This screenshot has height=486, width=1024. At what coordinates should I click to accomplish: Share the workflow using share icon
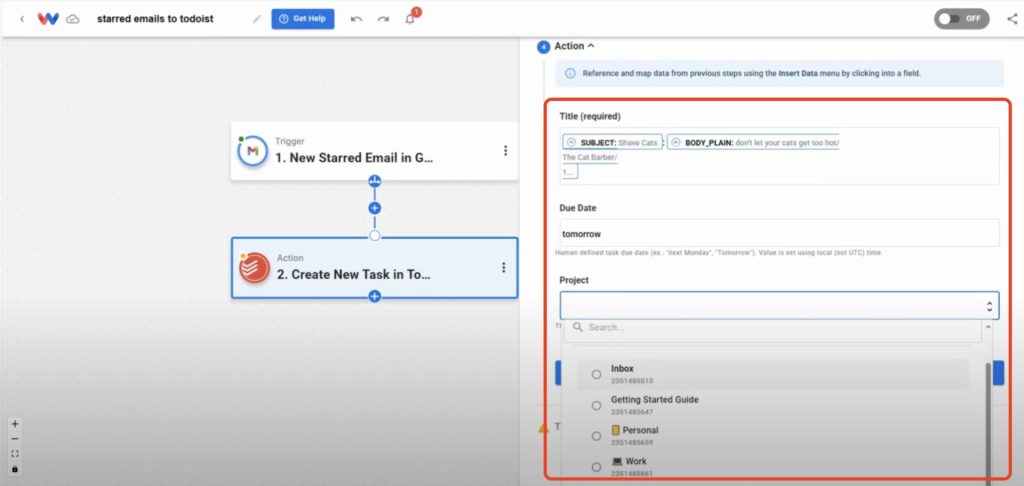point(1012,19)
